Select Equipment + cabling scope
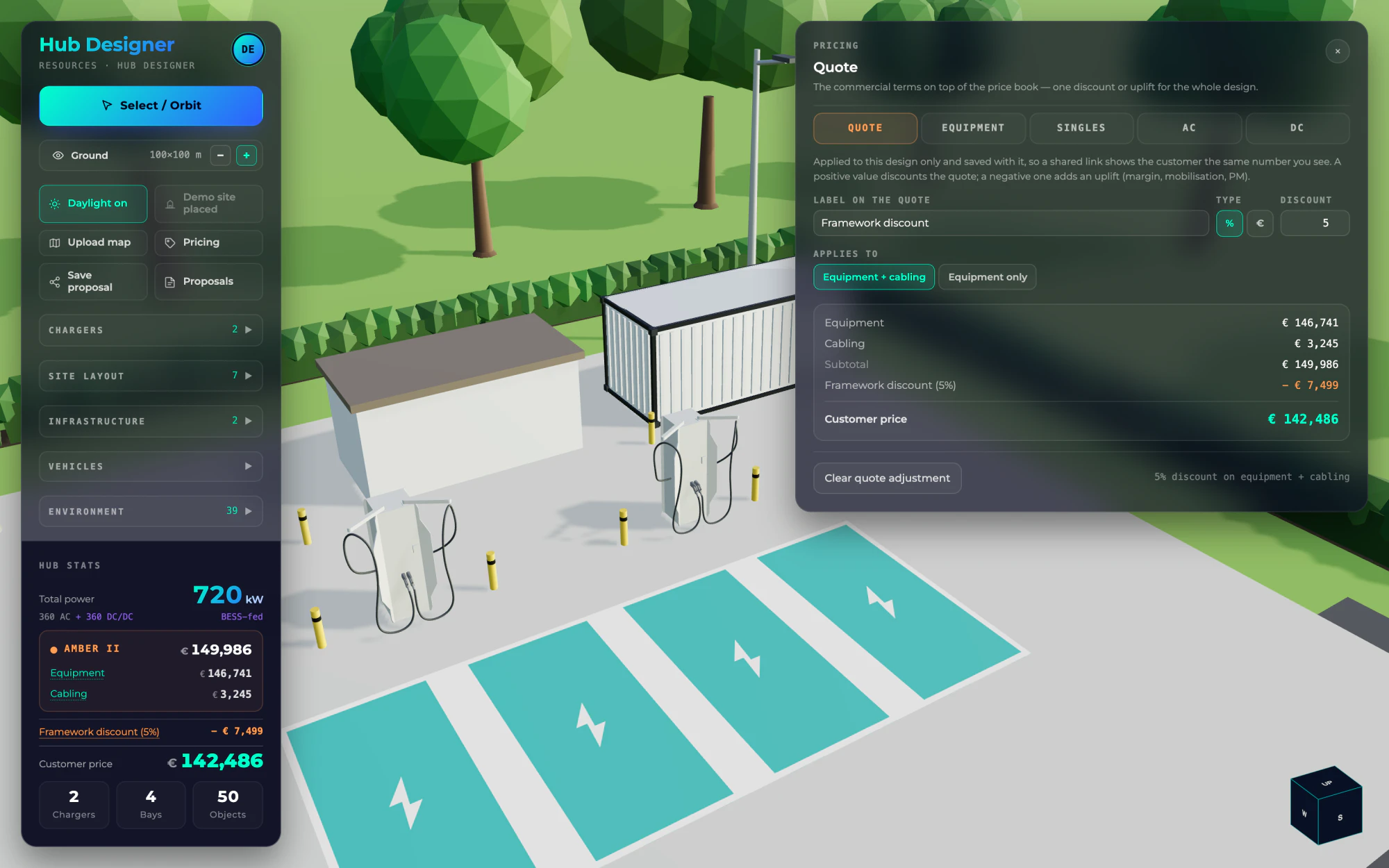Image resolution: width=1389 pixels, height=868 pixels. pos(874,277)
